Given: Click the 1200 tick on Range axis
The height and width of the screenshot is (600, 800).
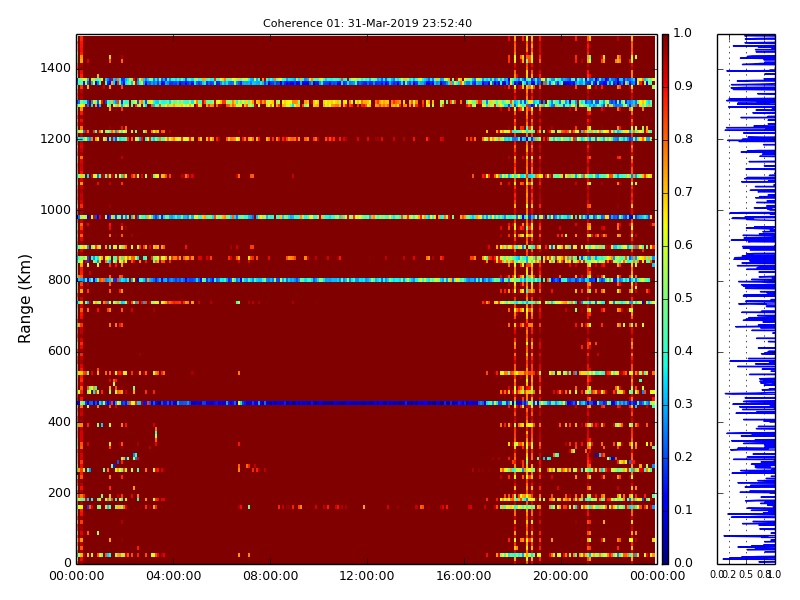Looking at the screenshot, I should pos(55,139).
